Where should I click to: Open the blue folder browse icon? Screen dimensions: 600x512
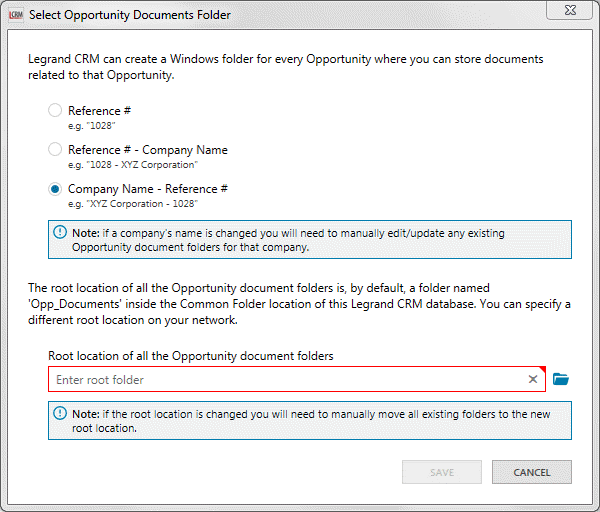click(561, 379)
